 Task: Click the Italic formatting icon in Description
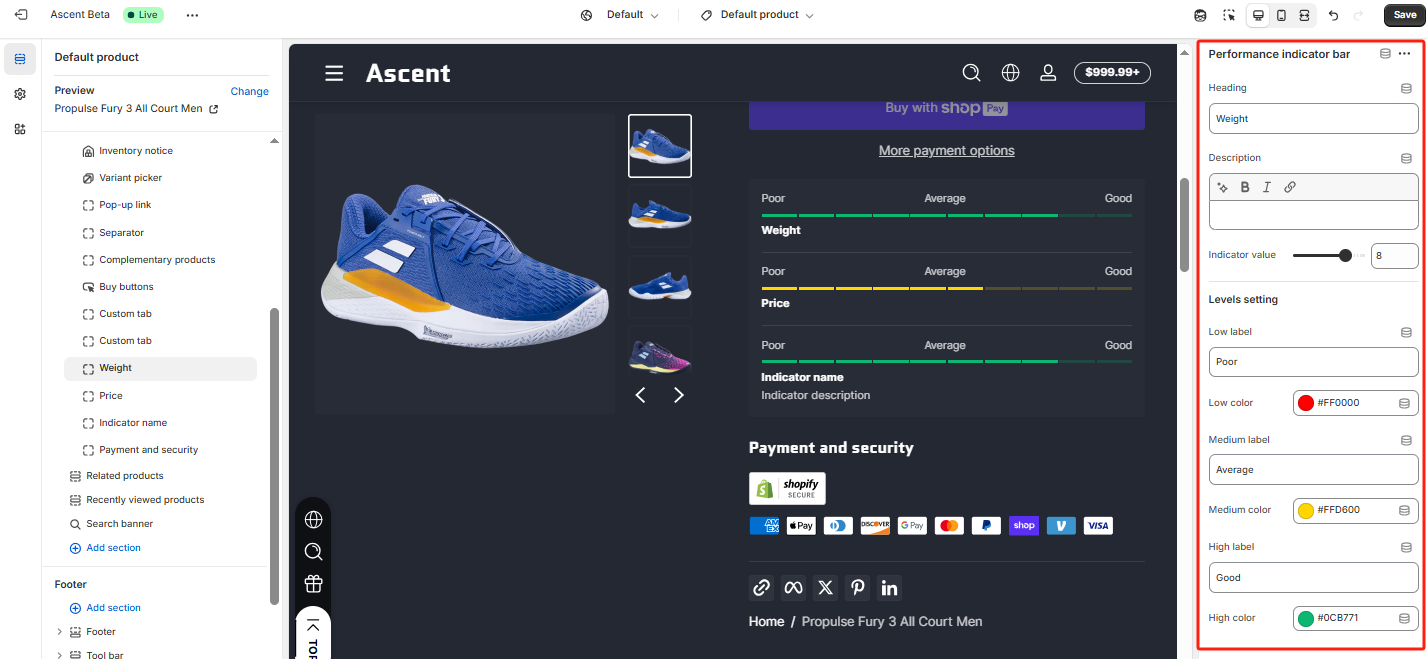click(1267, 187)
